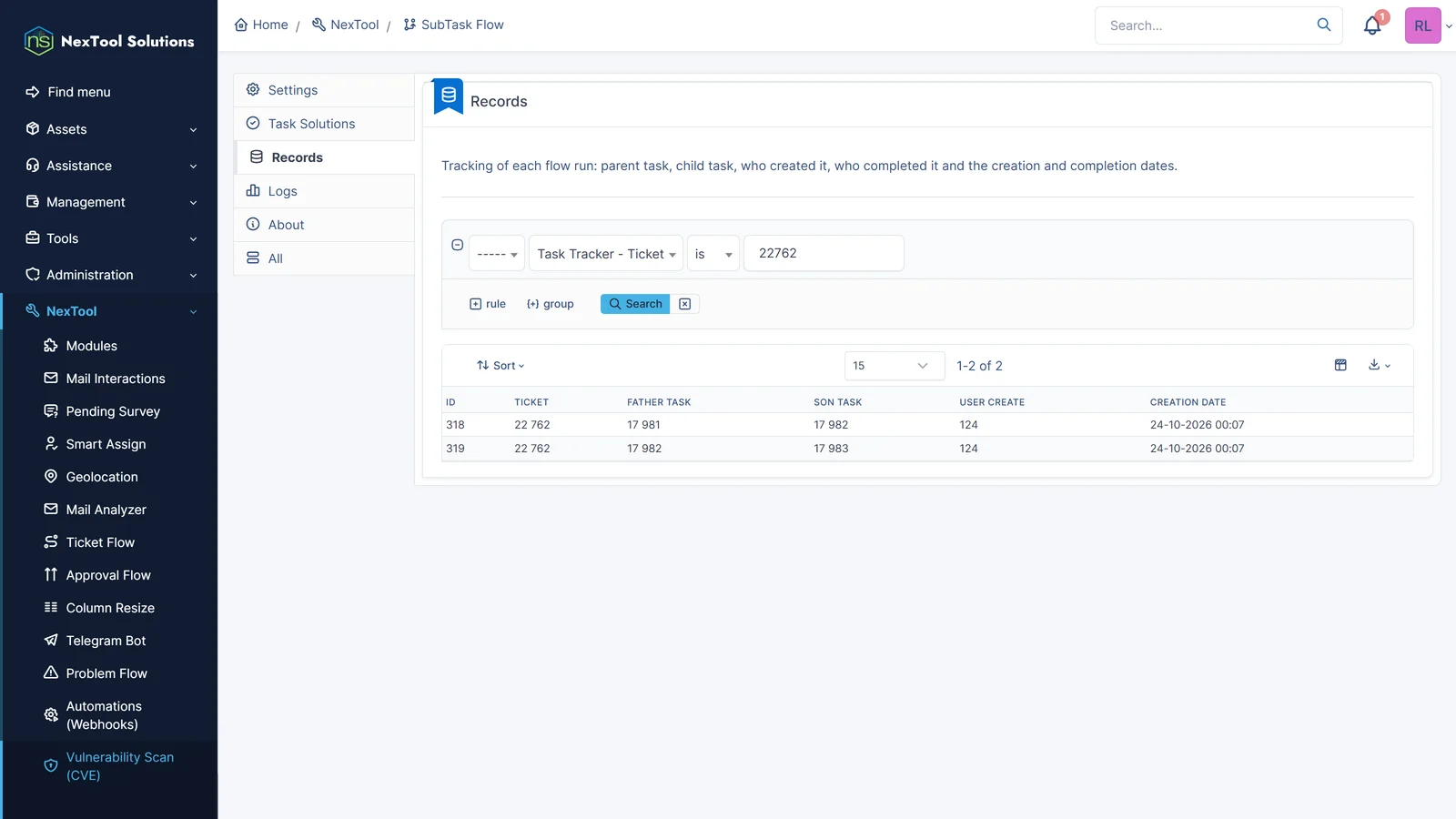
Task: Switch to the Settings tab
Action: pyautogui.click(x=324, y=90)
